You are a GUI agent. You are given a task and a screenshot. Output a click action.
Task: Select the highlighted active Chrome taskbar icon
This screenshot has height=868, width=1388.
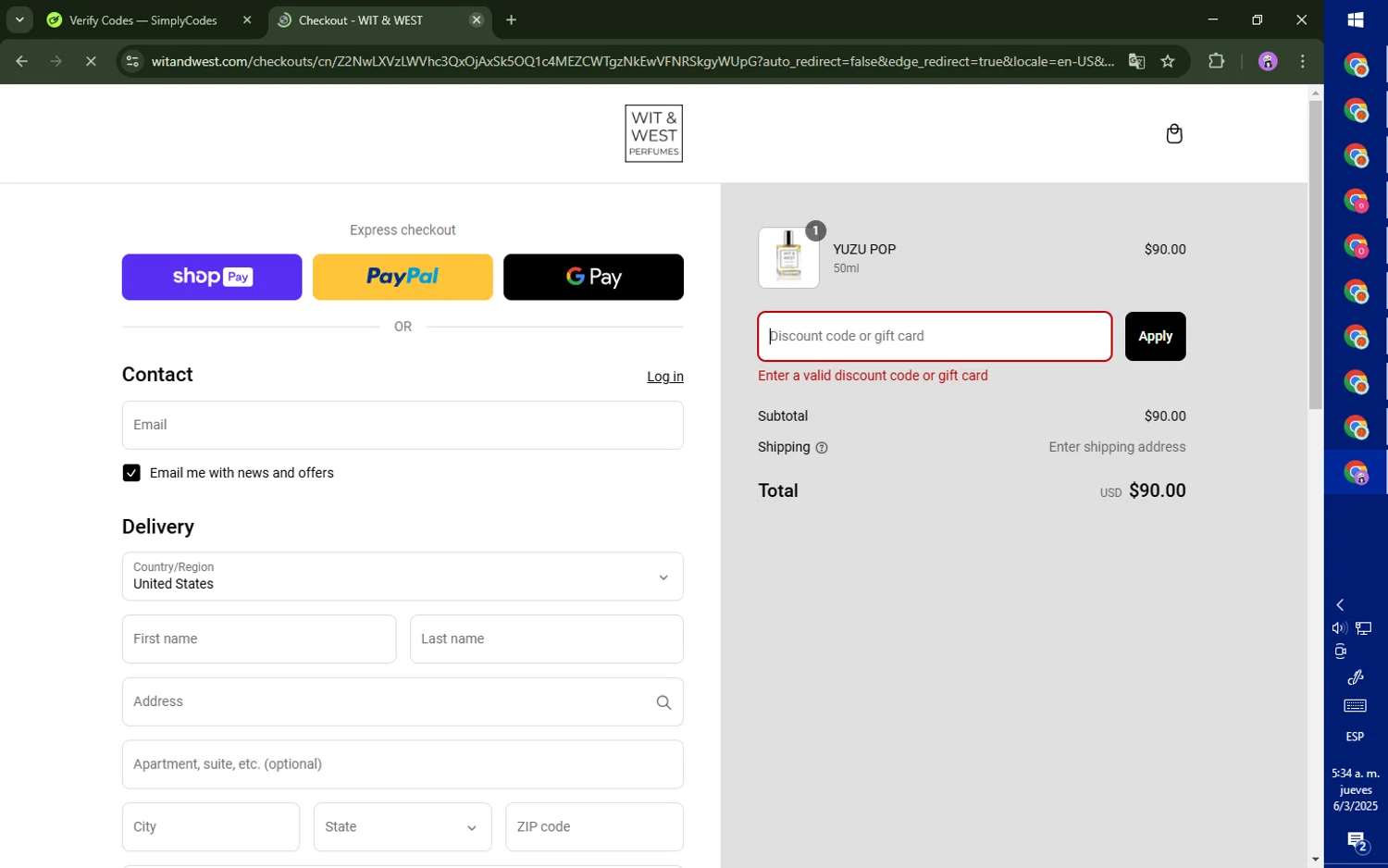point(1357,473)
